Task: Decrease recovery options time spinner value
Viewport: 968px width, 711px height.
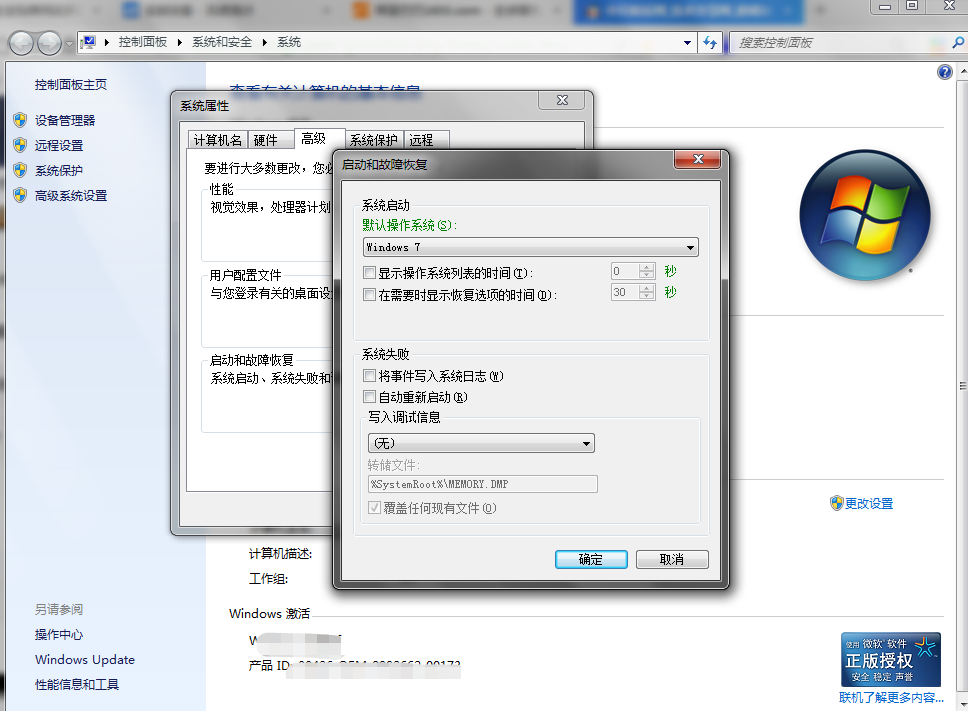Action: pos(646,296)
